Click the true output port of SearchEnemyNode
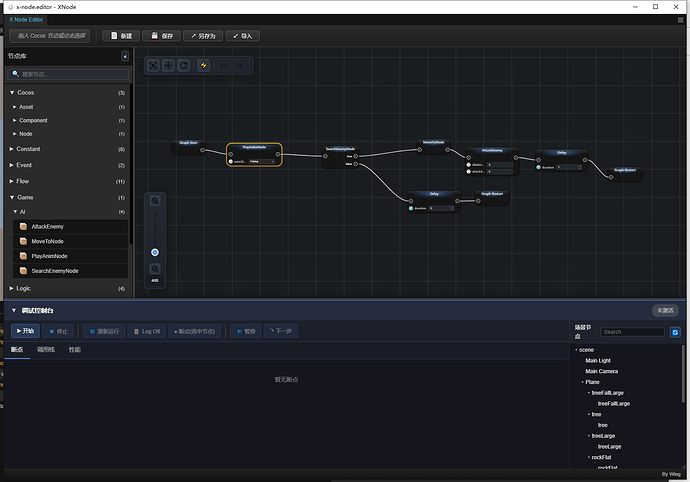Viewport: 690px width, 482px height. click(x=356, y=156)
